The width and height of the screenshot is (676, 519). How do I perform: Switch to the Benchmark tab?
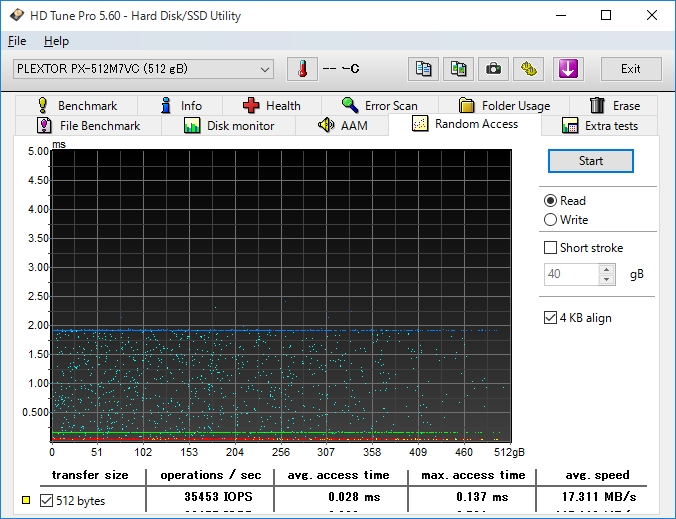[77, 105]
